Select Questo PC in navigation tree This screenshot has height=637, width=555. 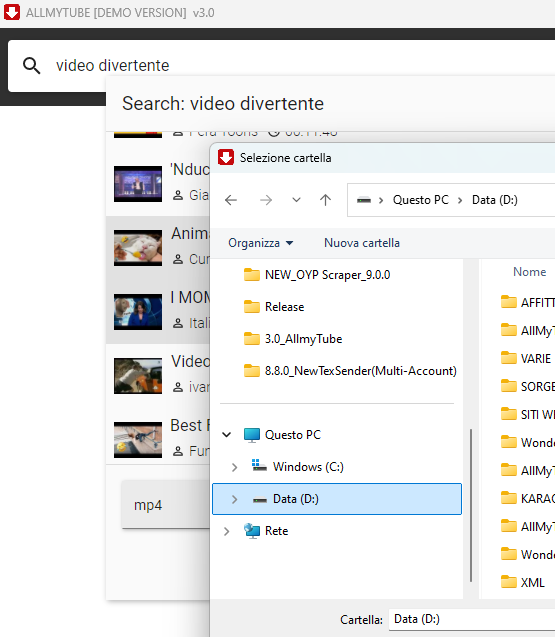tap(293, 435)
